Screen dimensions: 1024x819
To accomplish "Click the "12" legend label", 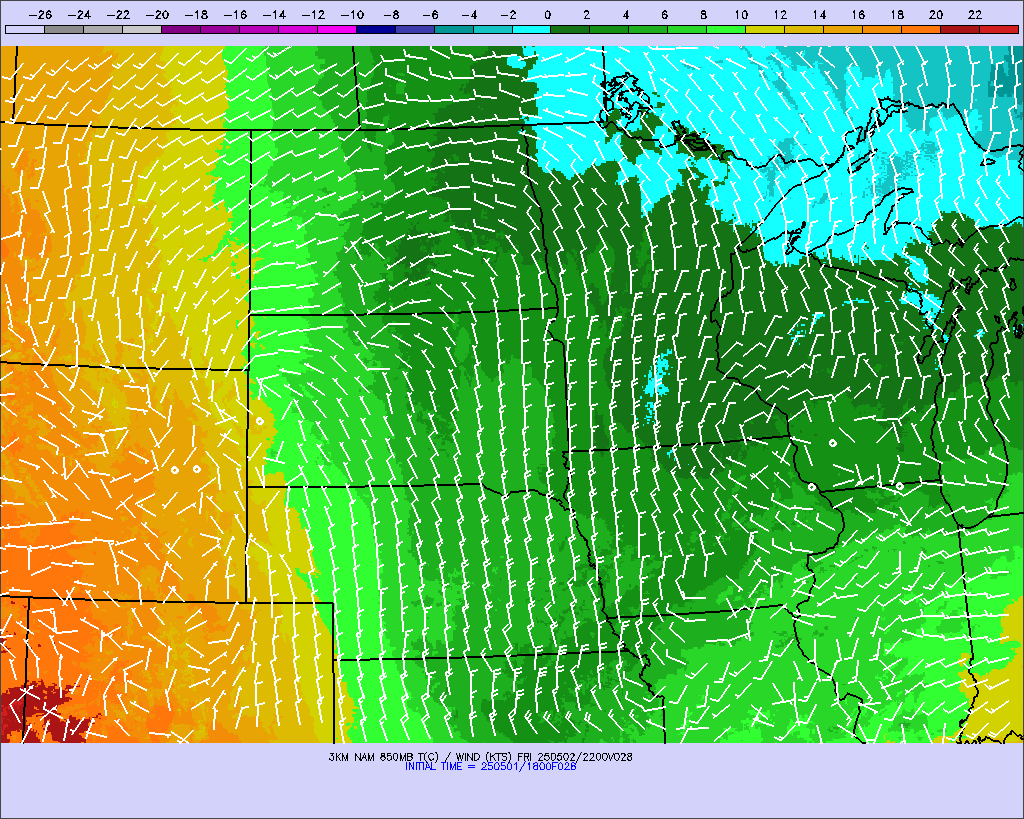I will pos(780,15).
